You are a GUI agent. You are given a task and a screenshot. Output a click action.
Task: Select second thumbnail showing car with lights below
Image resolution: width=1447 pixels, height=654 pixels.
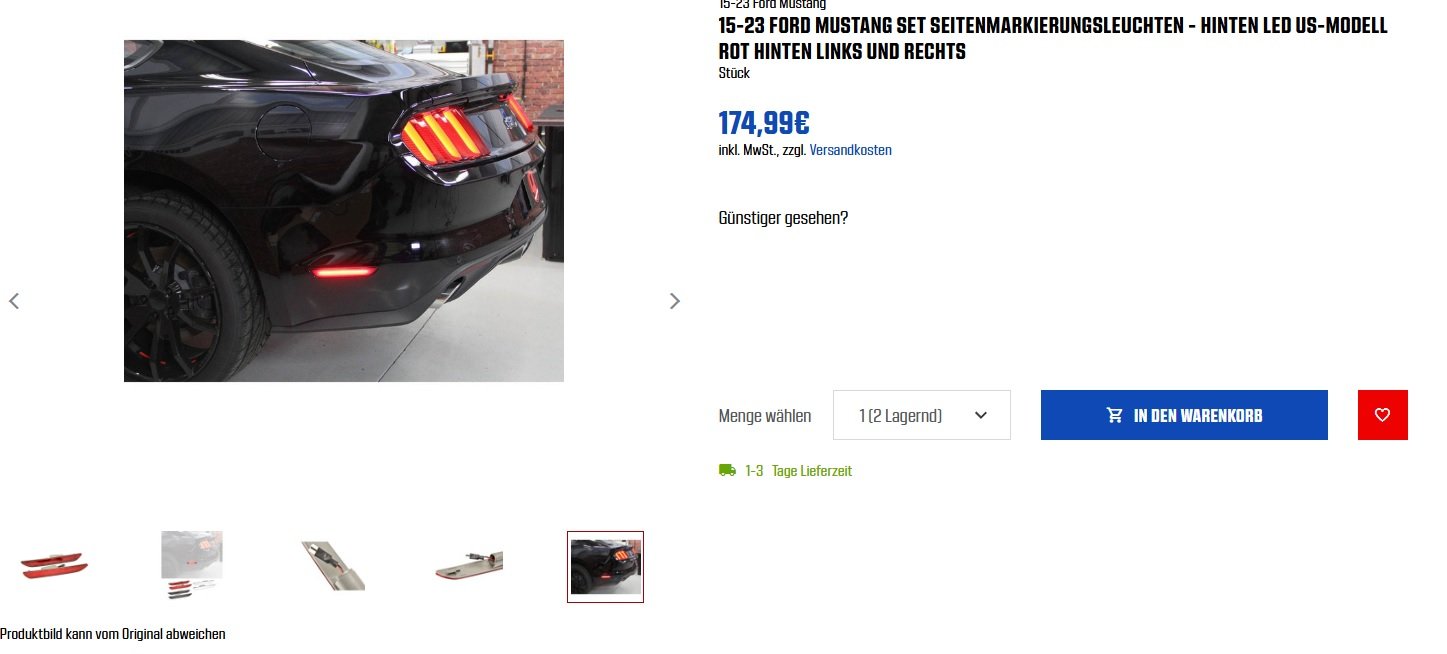pos(192,565)
